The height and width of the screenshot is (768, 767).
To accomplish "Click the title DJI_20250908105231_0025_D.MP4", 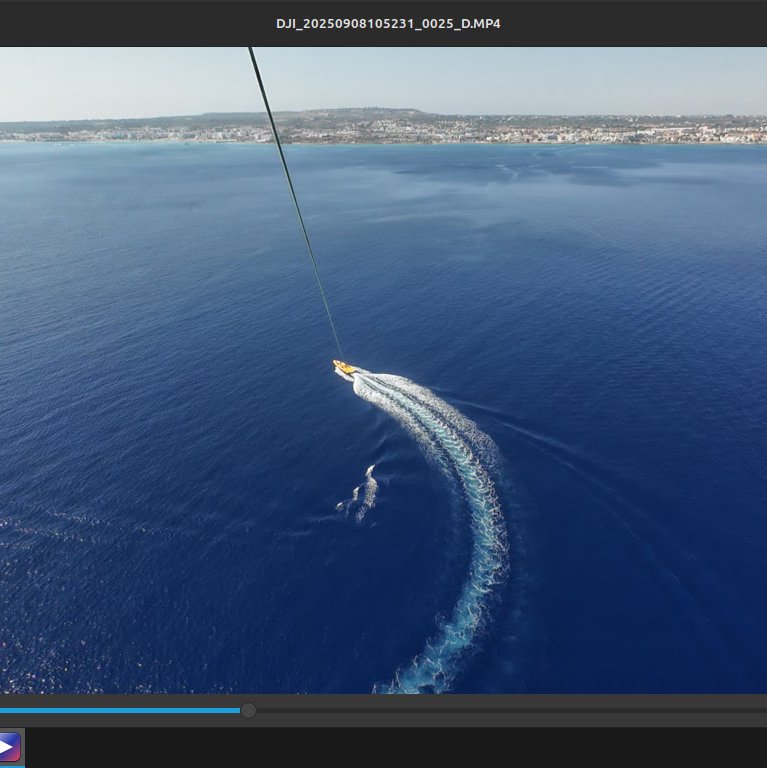I will [x=388, y=24].
